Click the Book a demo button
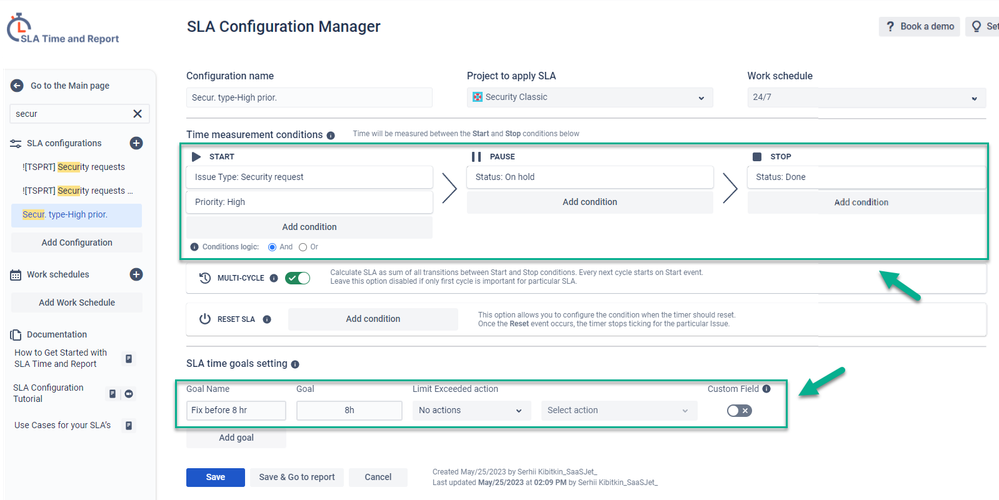The width and height of the screenshot is (999, 500). click(919, 27)
